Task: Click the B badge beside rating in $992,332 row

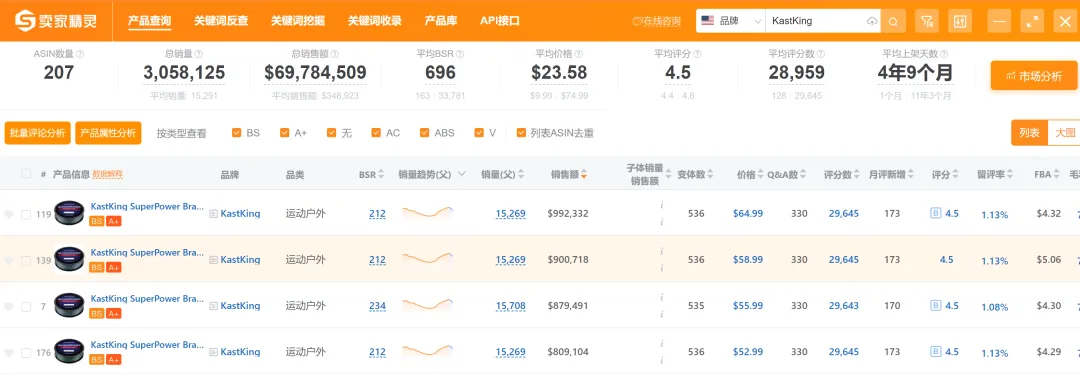Action: [x=935, y=214]
